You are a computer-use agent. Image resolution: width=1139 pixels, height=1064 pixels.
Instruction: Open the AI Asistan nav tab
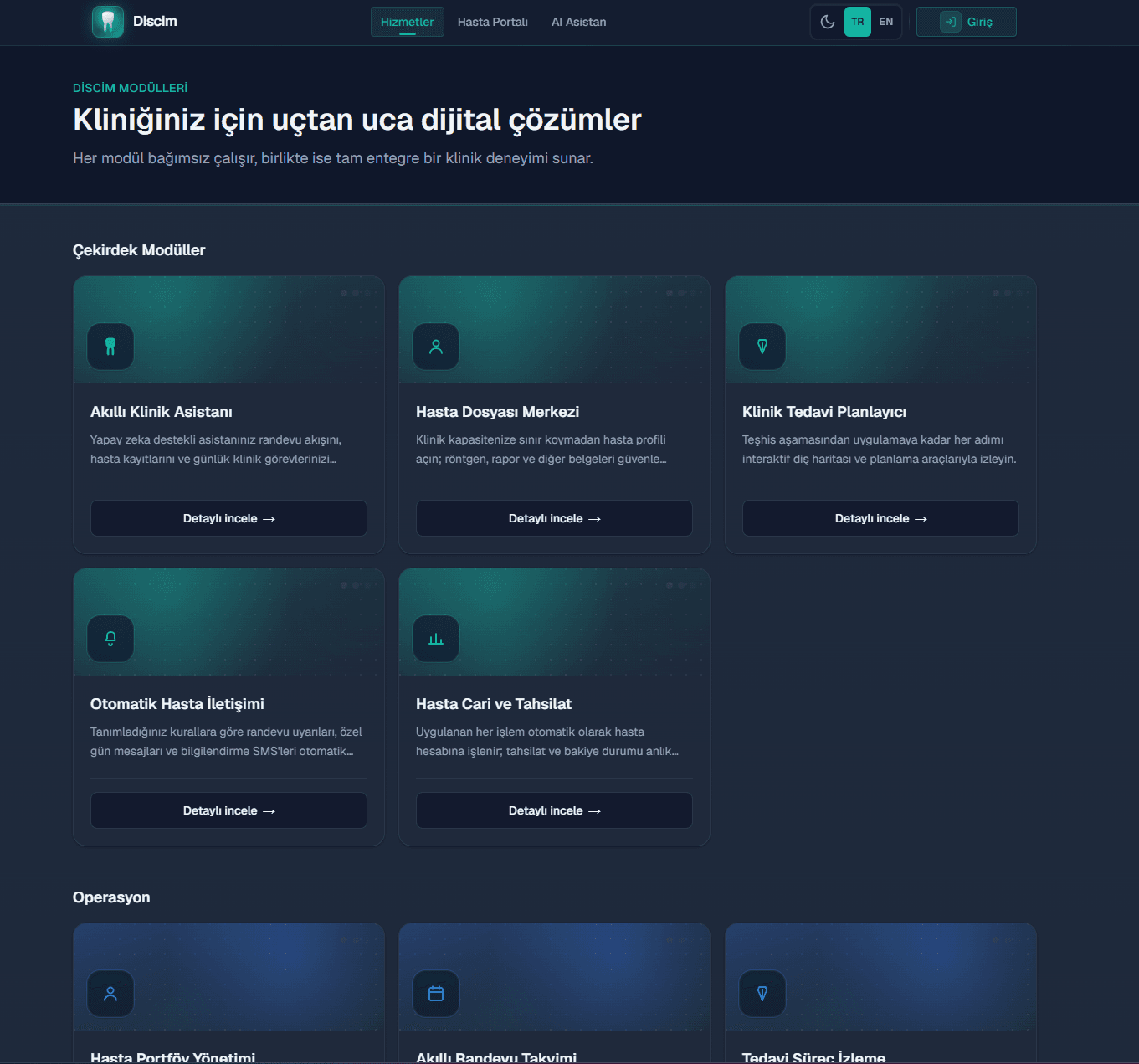pos(579,22)
